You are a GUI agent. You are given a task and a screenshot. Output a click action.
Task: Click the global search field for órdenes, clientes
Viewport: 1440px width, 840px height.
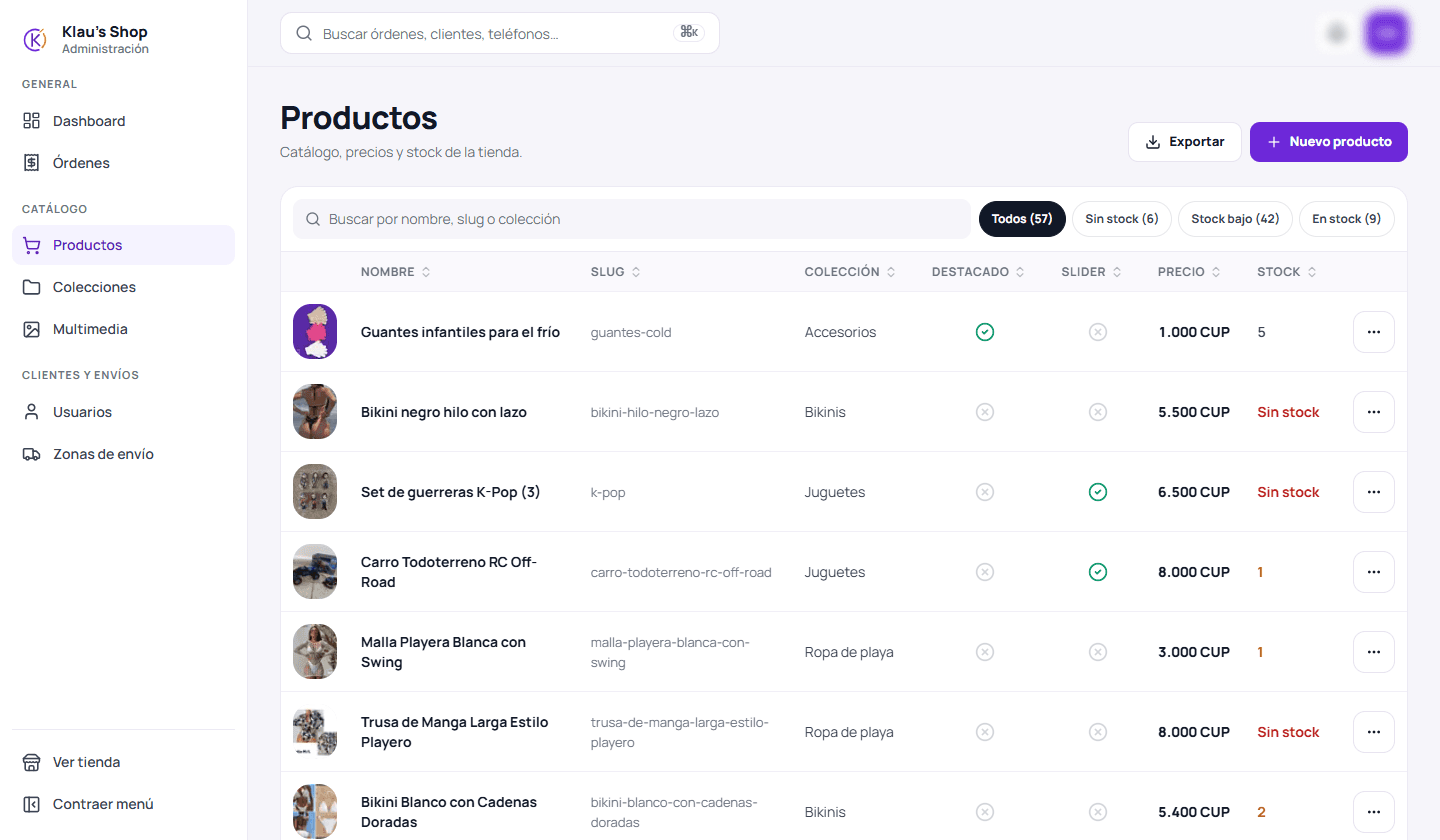coord(500,33)
